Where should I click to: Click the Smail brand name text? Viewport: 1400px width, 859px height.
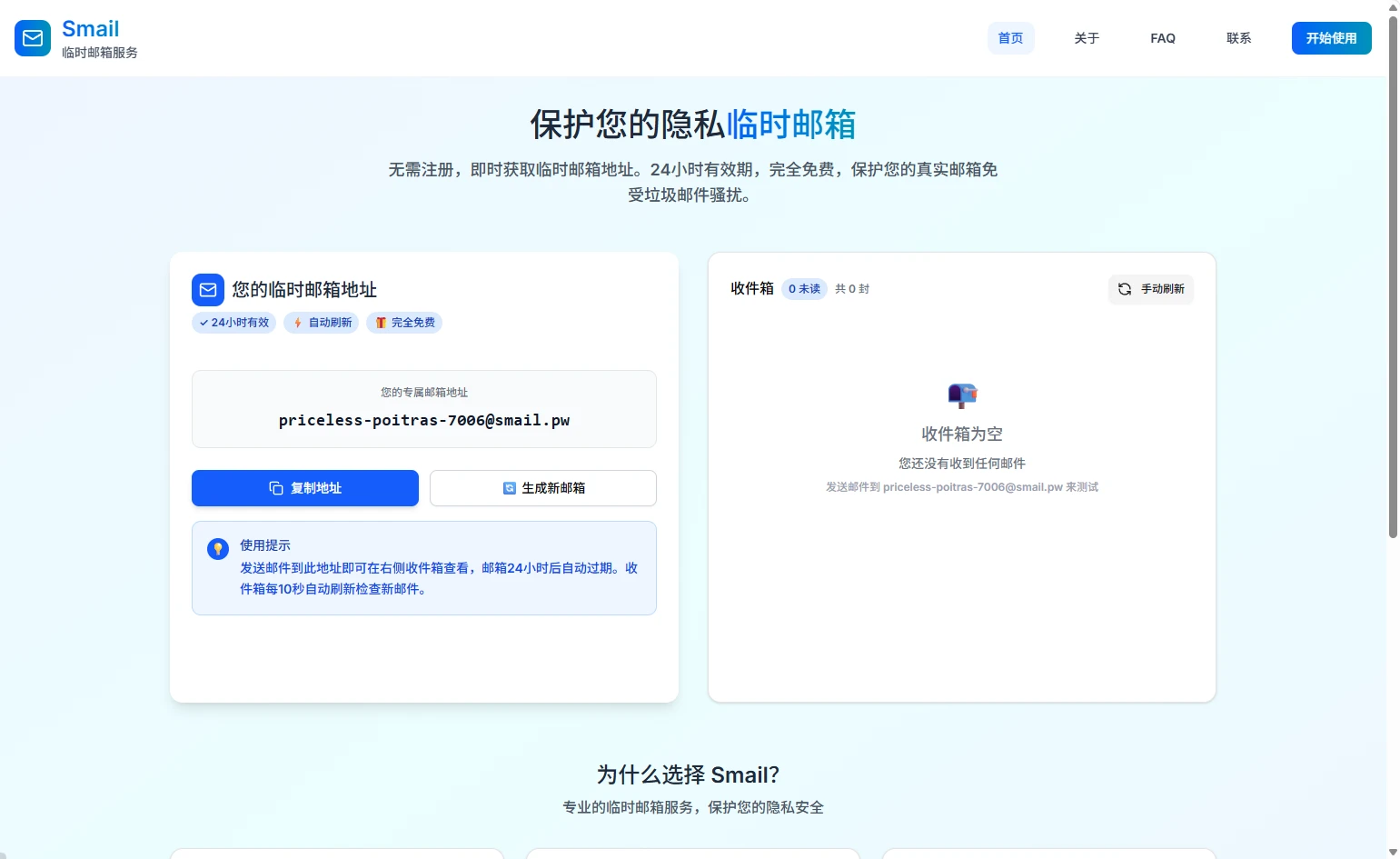pyautogui.click(x=90, y=29)
